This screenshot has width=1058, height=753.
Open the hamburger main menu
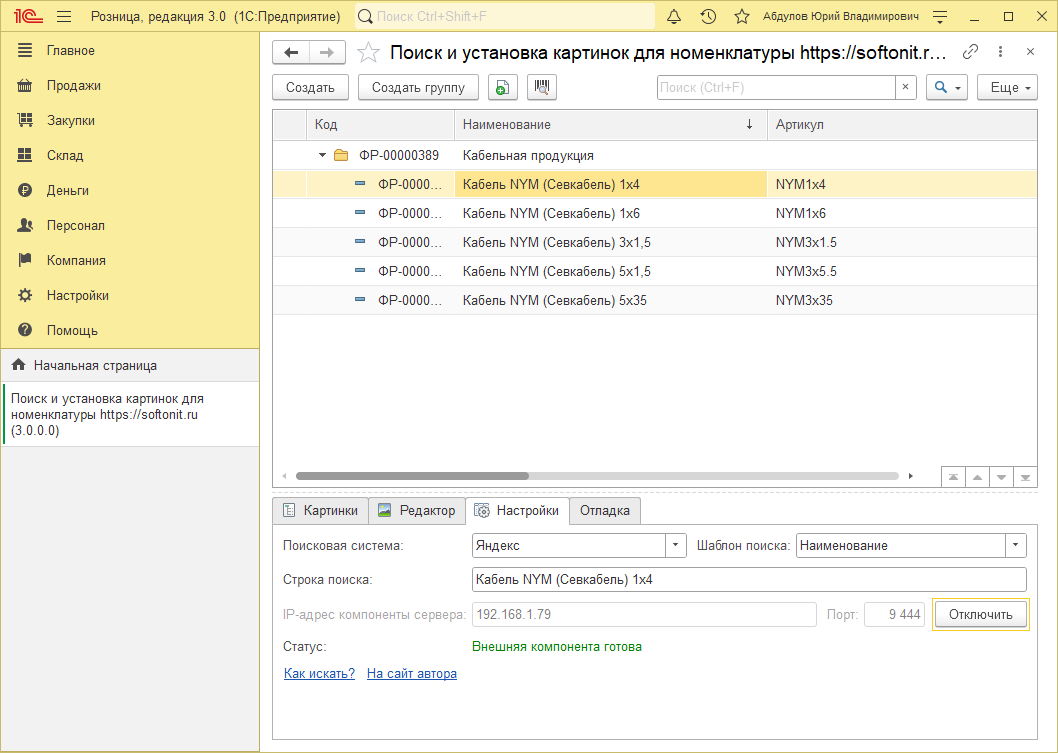click(x=64, y=17)
